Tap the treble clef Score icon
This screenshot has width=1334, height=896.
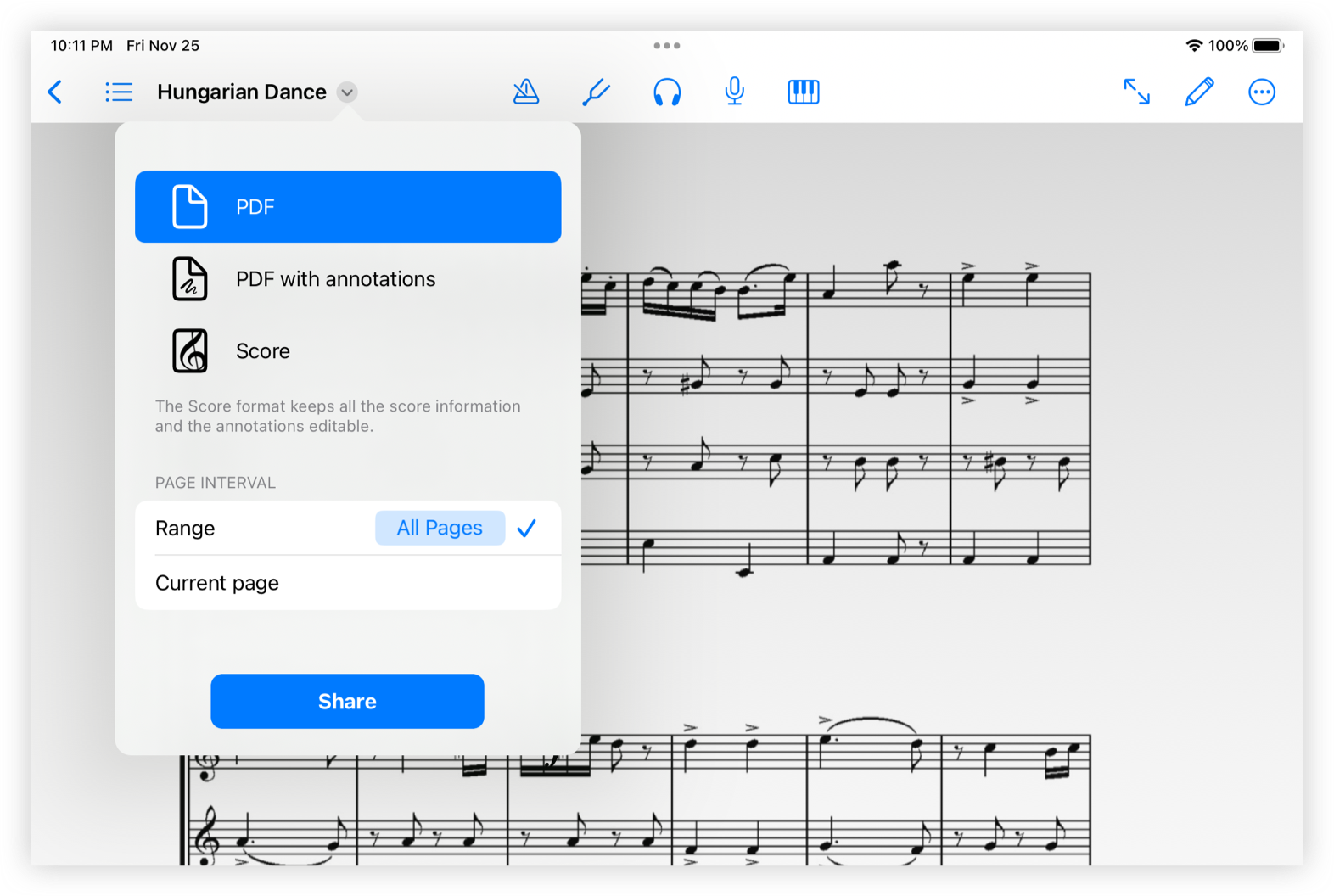[x=189, y=351]
